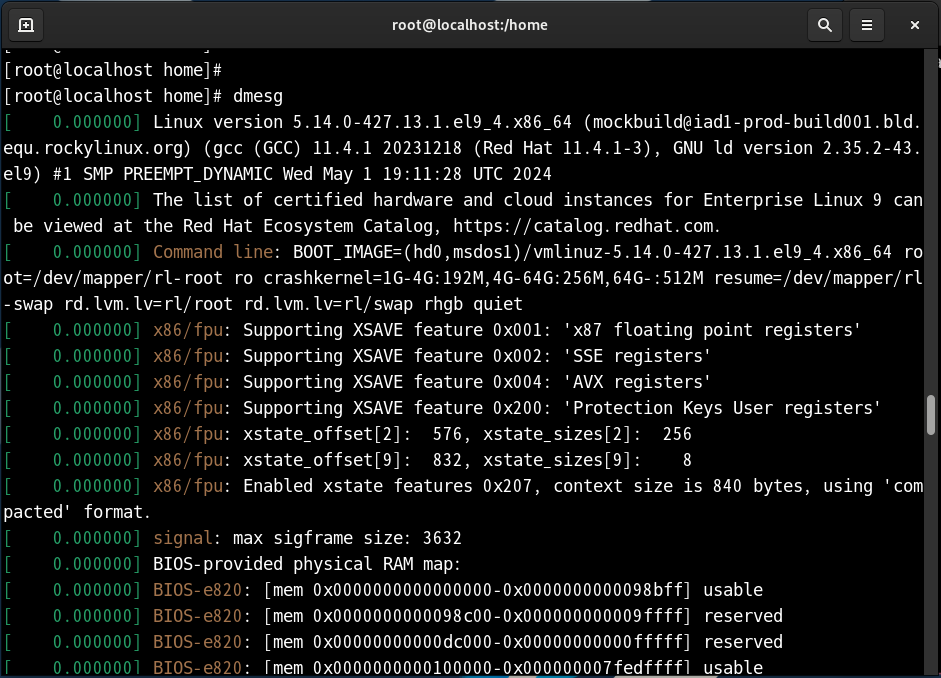Click 'BIOS-provided physical RAM map' line

coord(233,564)
